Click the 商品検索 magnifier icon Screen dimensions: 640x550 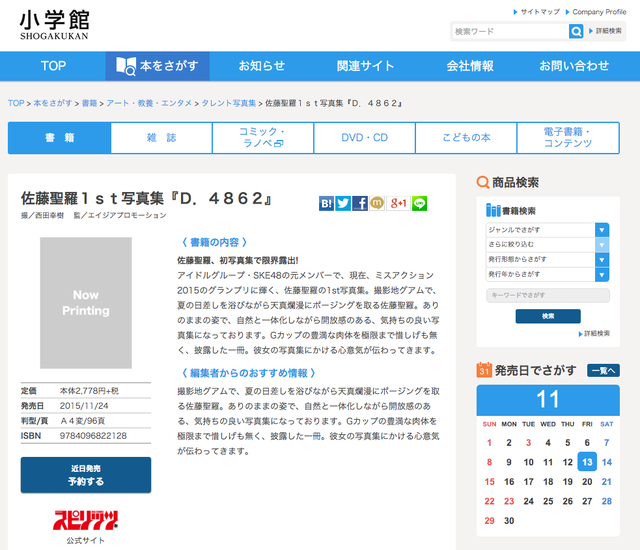pyautogui.click(x=483, y=182)
